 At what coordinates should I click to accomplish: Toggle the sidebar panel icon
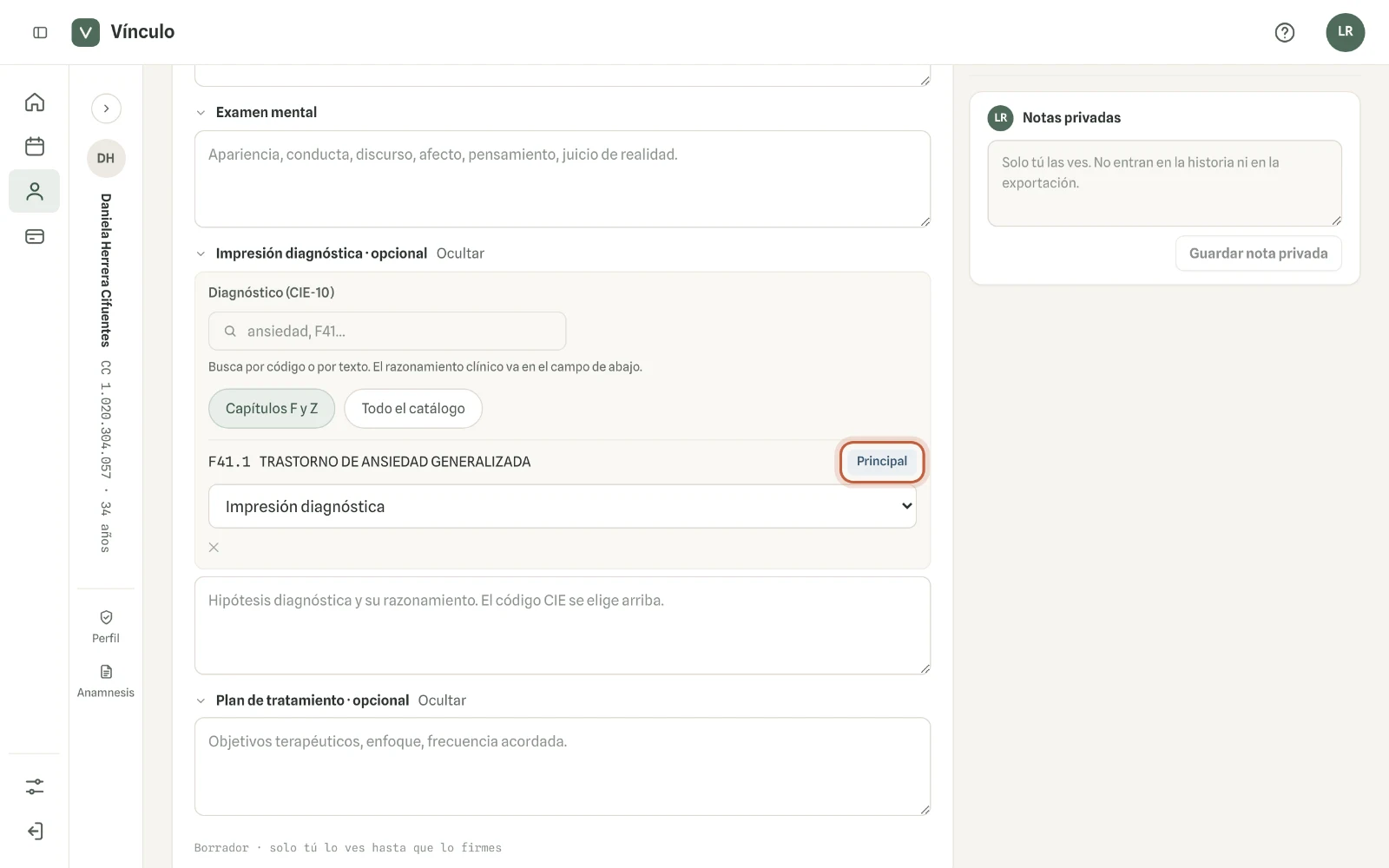click(40, 32)
